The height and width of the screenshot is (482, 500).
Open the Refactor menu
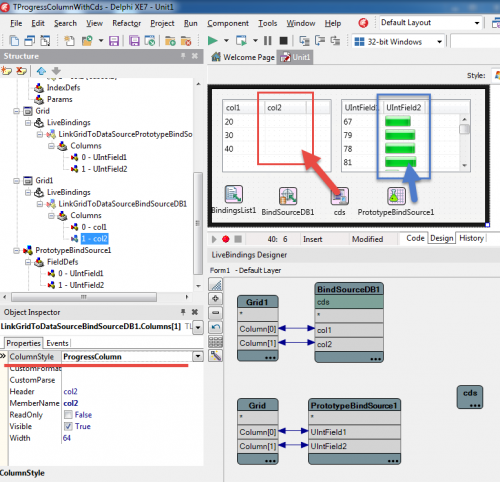tap(126, 23)
